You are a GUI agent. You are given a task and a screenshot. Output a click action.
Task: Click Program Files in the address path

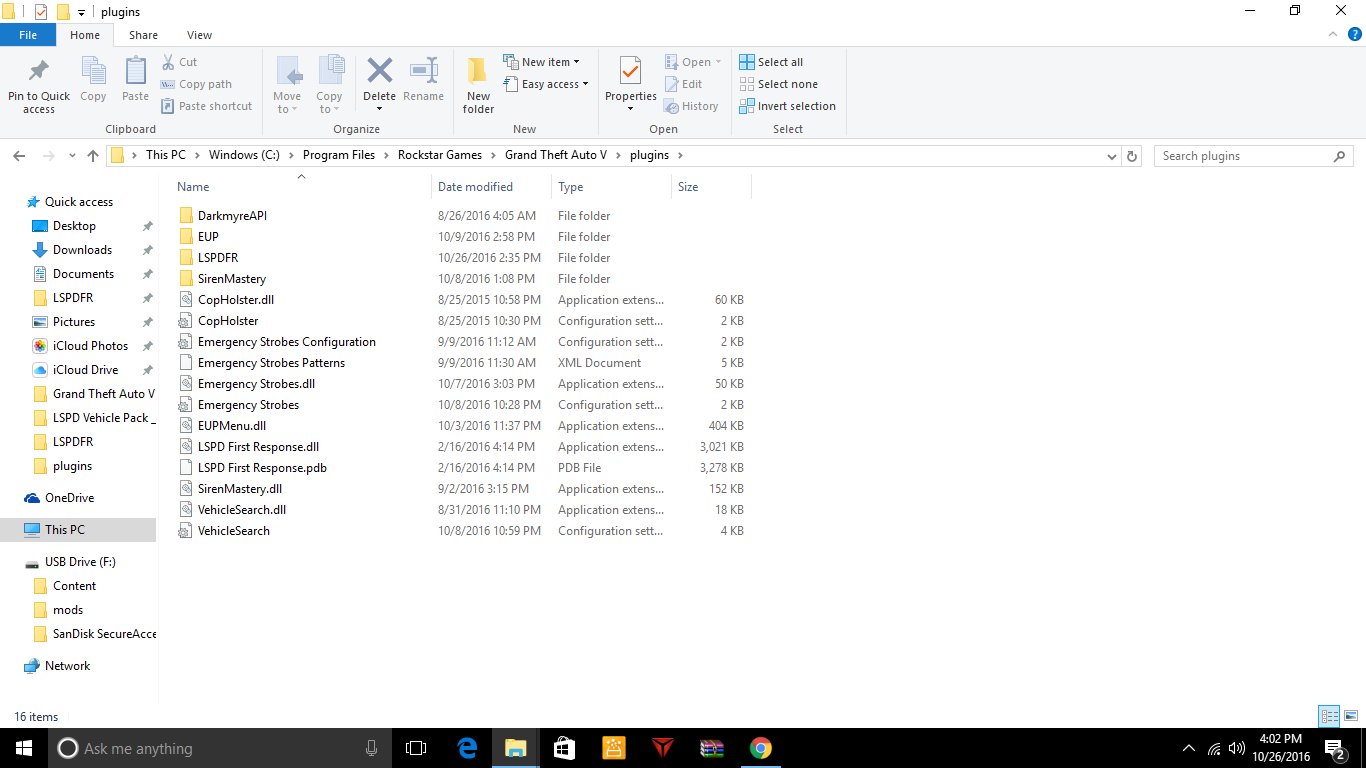[x=339, y=155]
